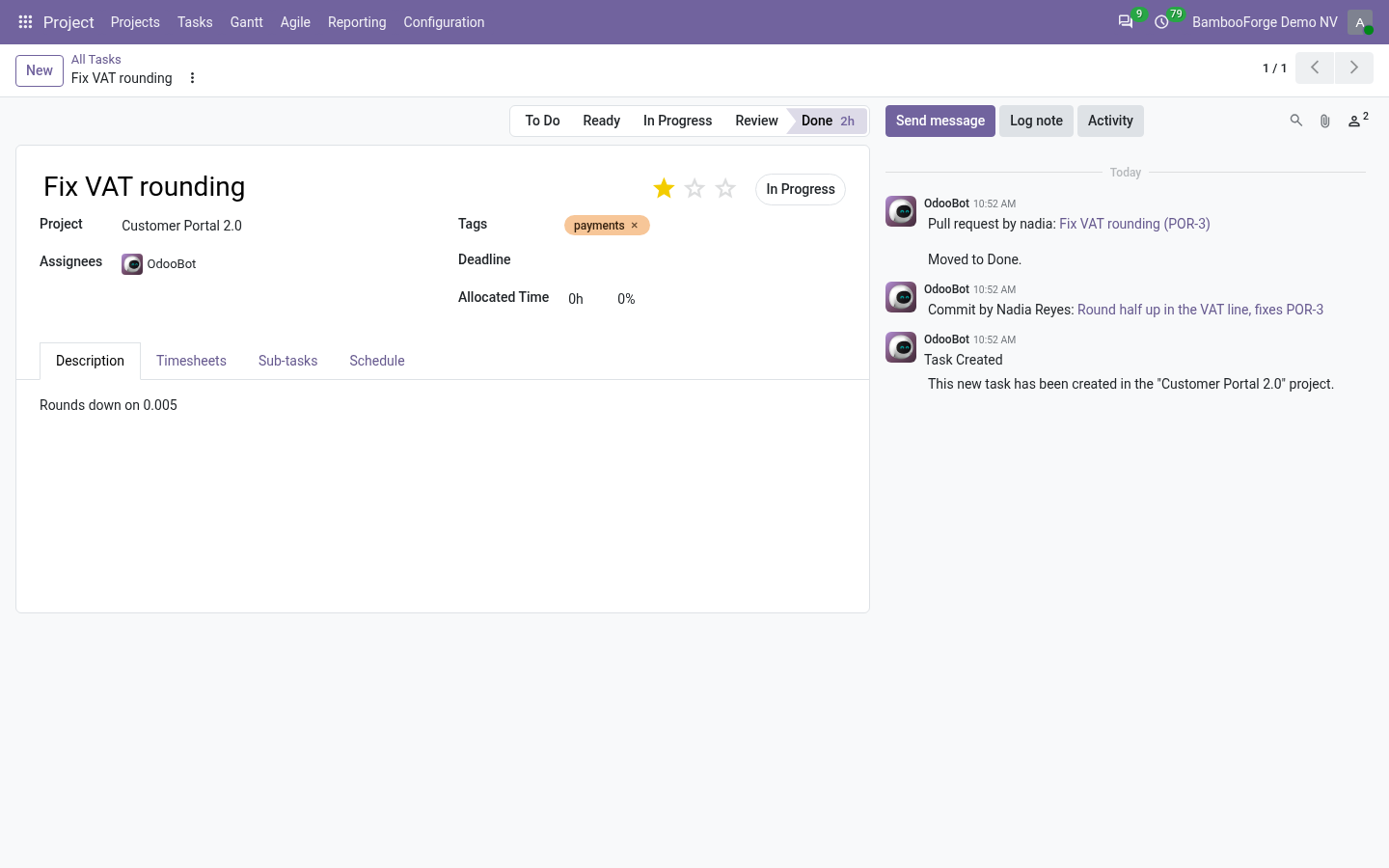The image size is (1389, 868).
Task: Click the attachments paperclip icon
Action: point(1325,121)
